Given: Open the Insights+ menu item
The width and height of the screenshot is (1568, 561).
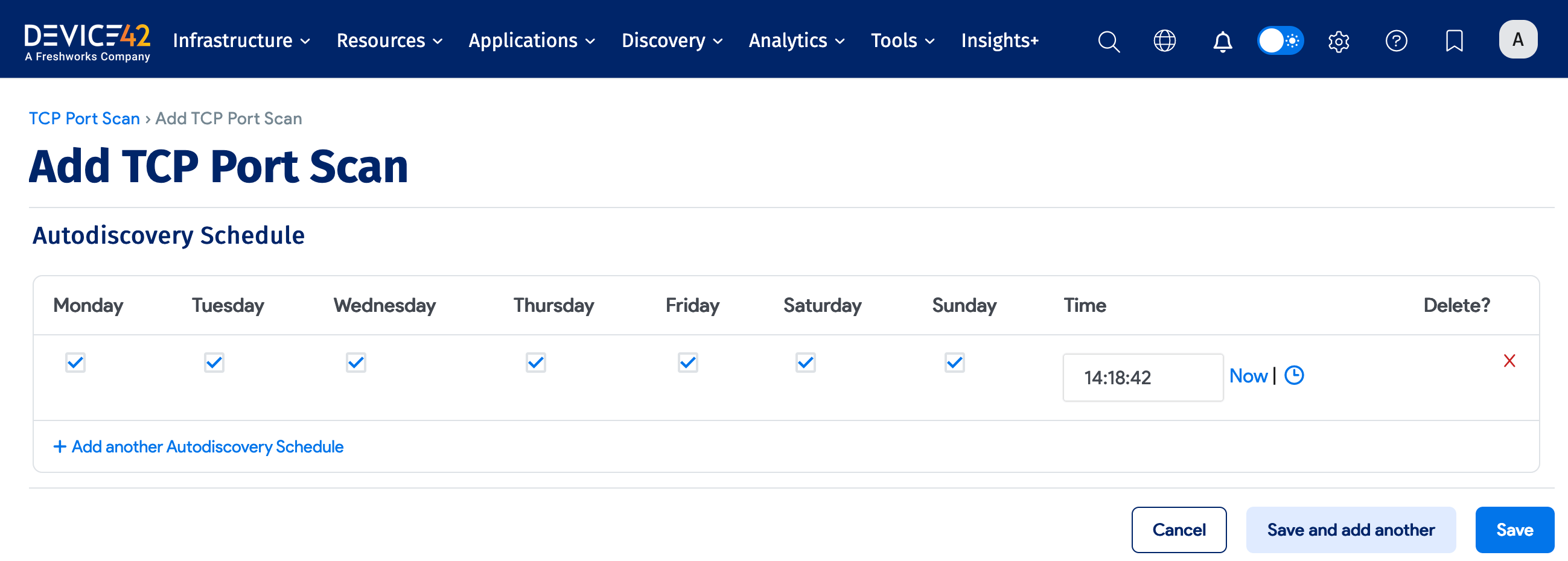Looking at the screenshot, I should coord(999,41).
